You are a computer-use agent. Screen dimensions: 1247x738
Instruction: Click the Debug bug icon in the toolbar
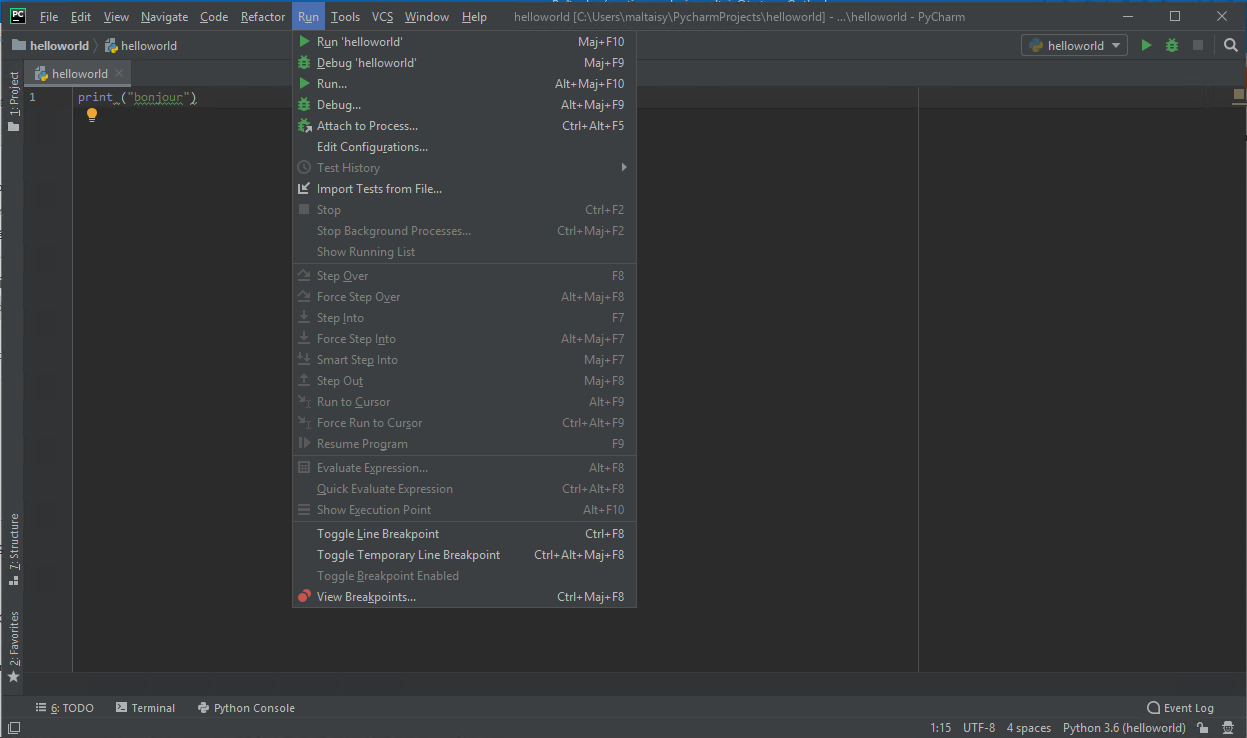coord(1171,45)
